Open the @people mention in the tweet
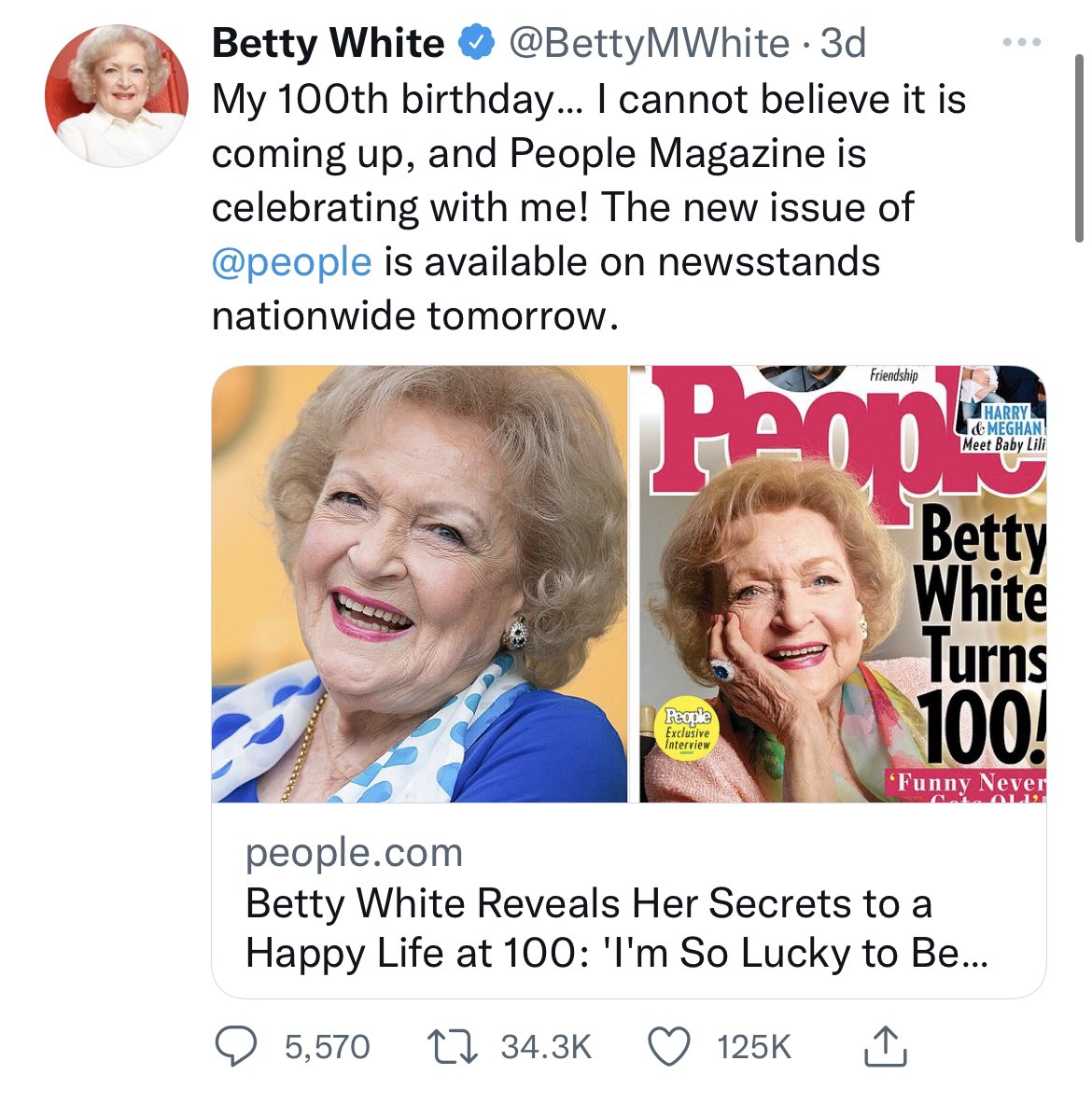 pos(291,261)
